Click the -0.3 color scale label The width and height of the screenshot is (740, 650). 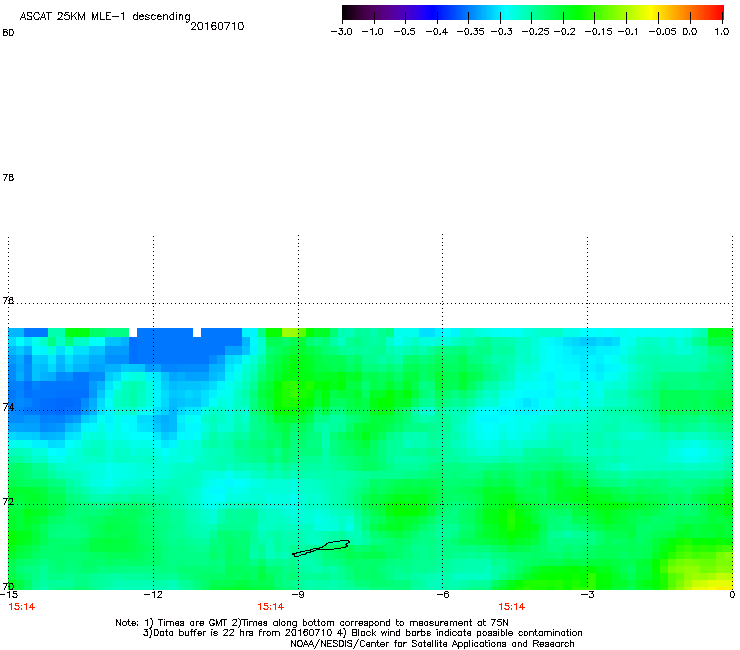[501, 32]
